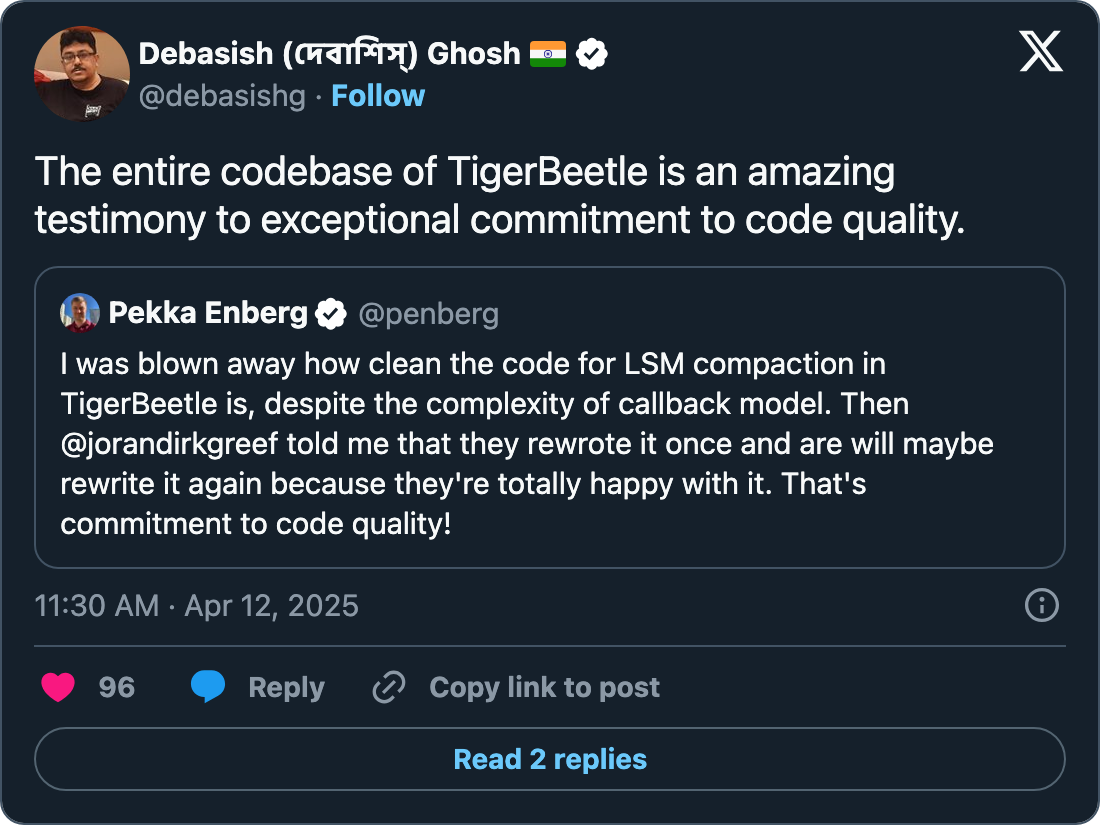Open the tweet info circle icon
Screen dimensions: 1100x825
[1042, 605]
